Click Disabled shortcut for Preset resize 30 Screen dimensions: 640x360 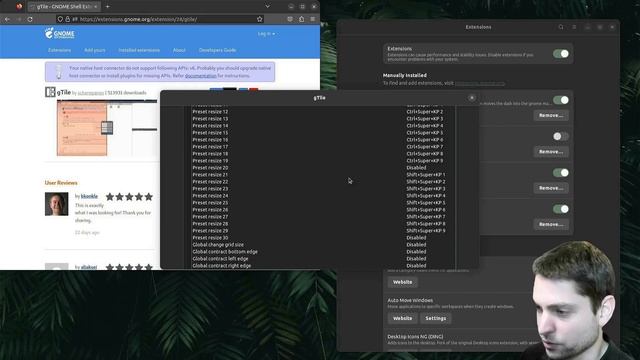pyautogui.click(x=416, y=238)
